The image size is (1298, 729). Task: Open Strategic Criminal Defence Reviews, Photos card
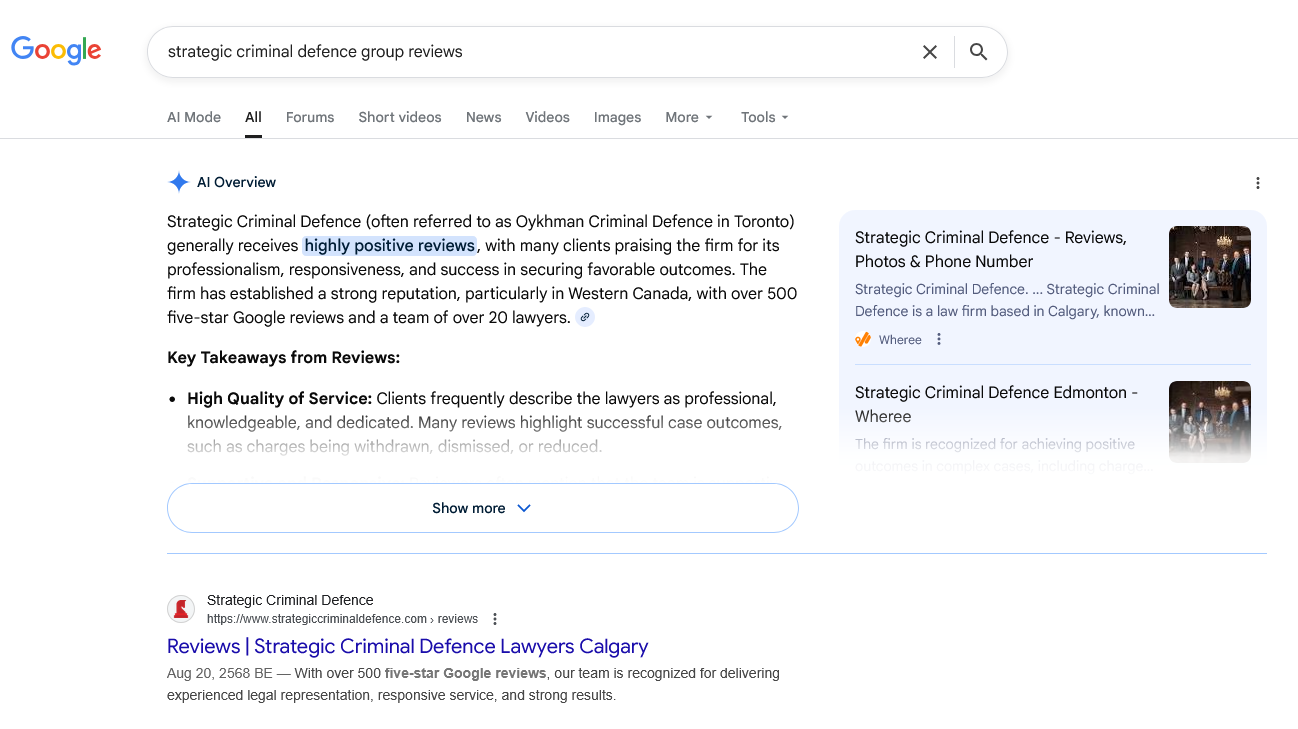pos(990,249)
